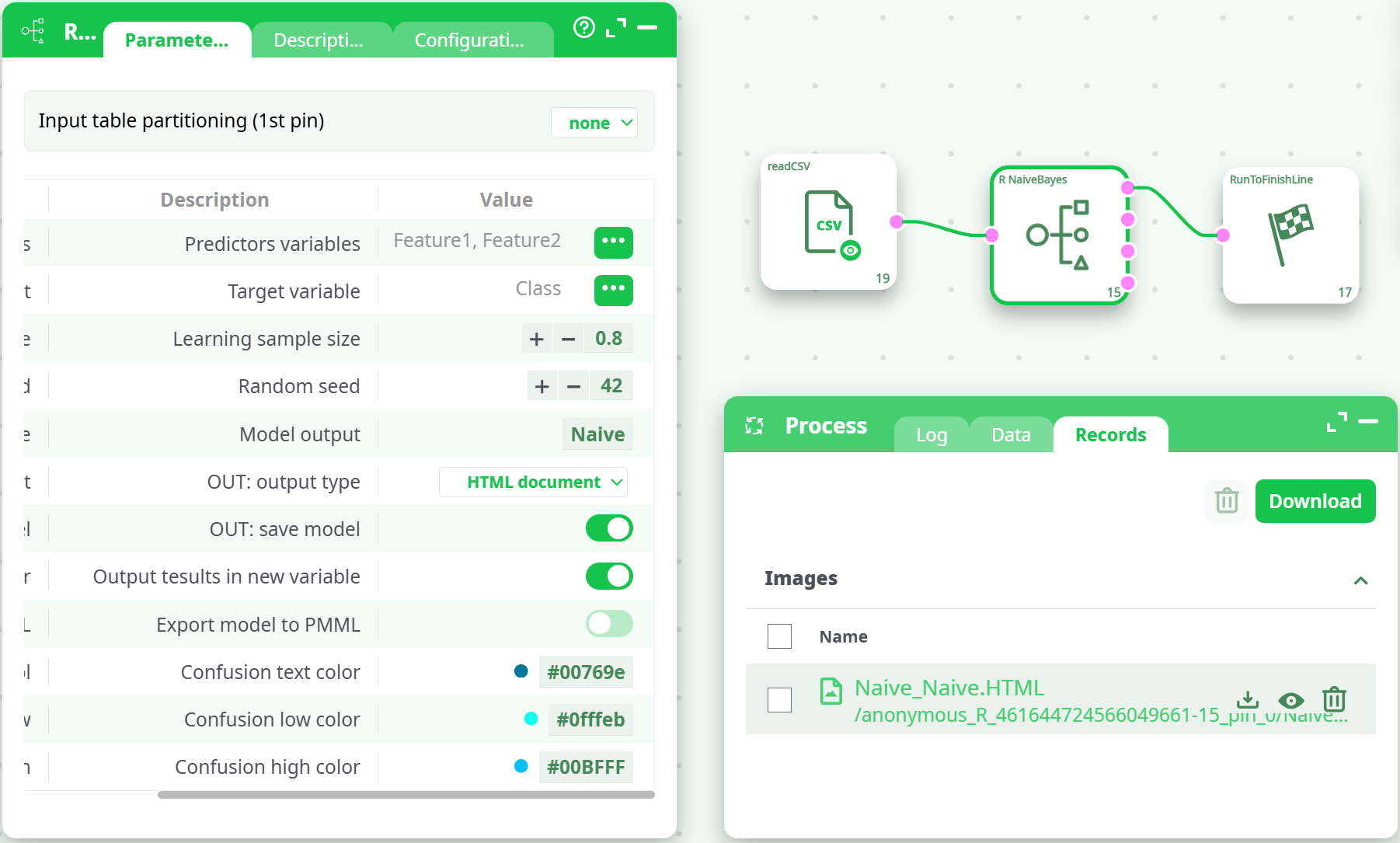Check the Naive_Naive.HTML row checkbox
The width and height of the screenshot is (1400, 843).
click(x=779, y=700)
